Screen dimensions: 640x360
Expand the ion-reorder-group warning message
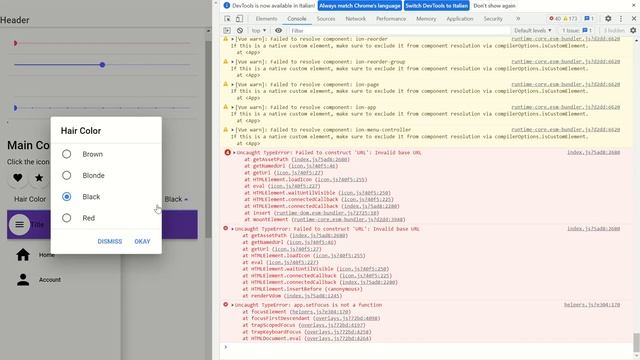[233, 62]
